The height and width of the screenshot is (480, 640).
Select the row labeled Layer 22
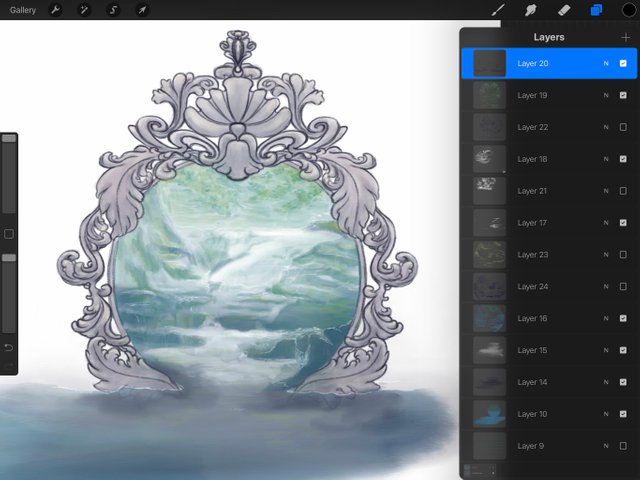click(x=549, y=127)
